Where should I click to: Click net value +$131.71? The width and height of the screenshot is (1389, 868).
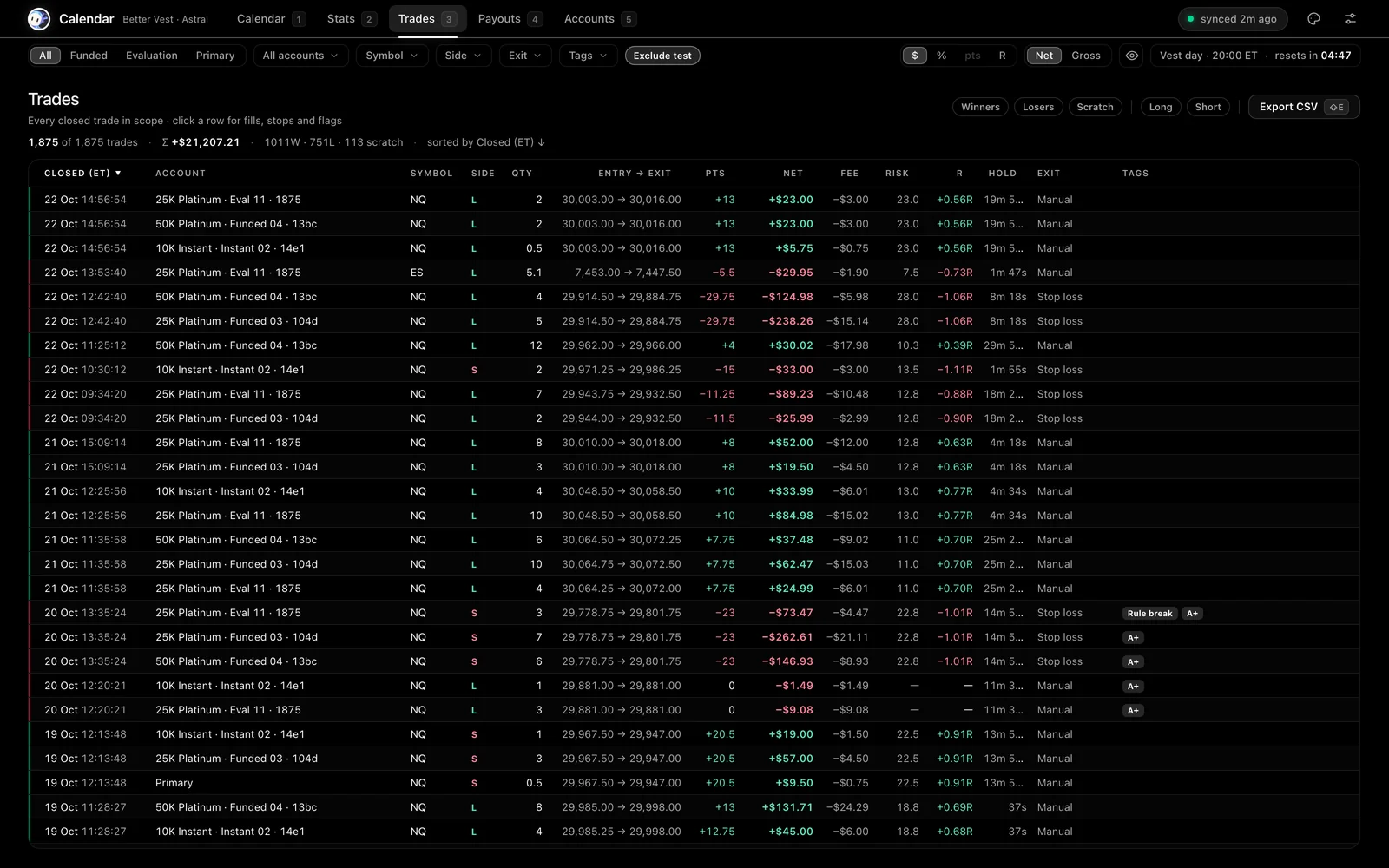point(787,807)
